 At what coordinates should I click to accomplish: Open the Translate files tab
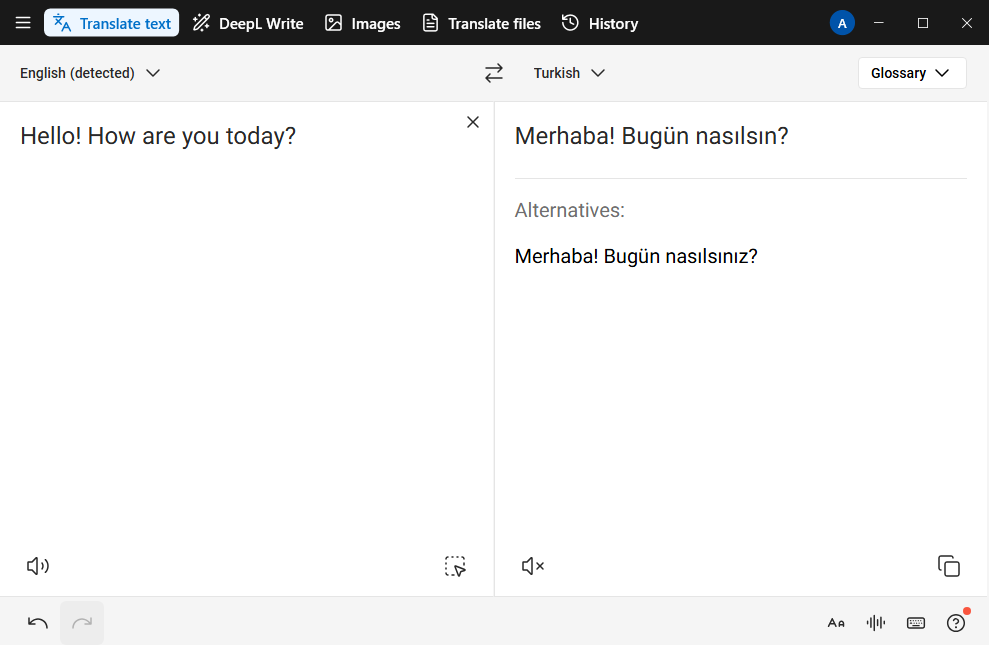(481, 22)
